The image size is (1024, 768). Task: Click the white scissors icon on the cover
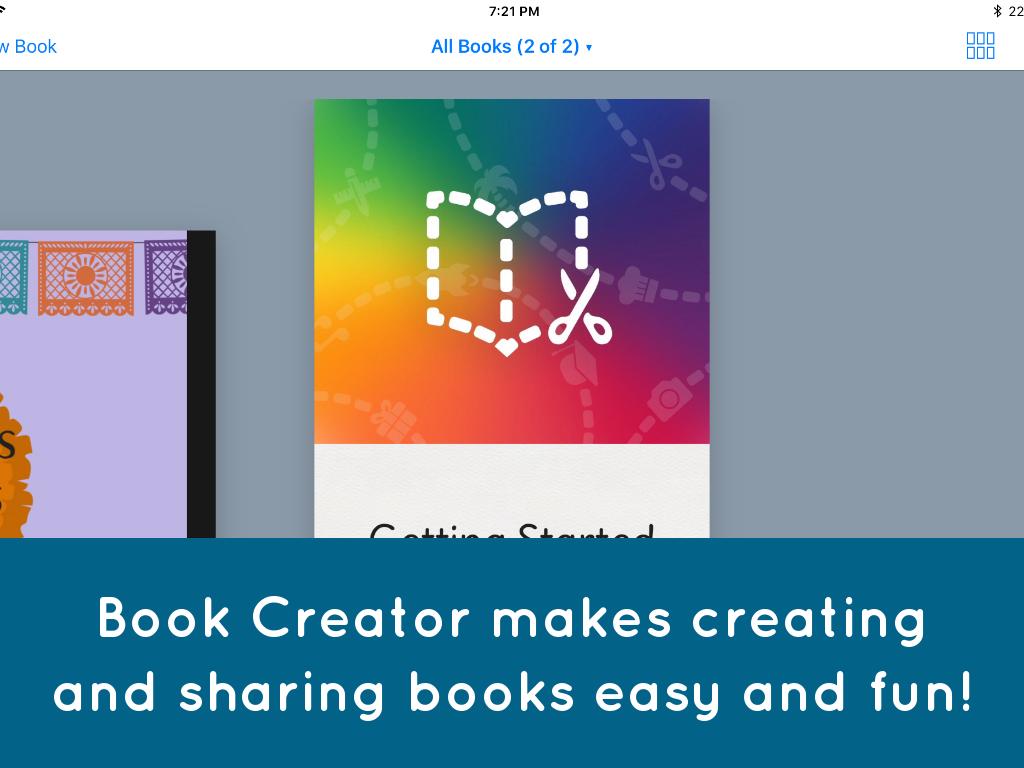[579, 307]
